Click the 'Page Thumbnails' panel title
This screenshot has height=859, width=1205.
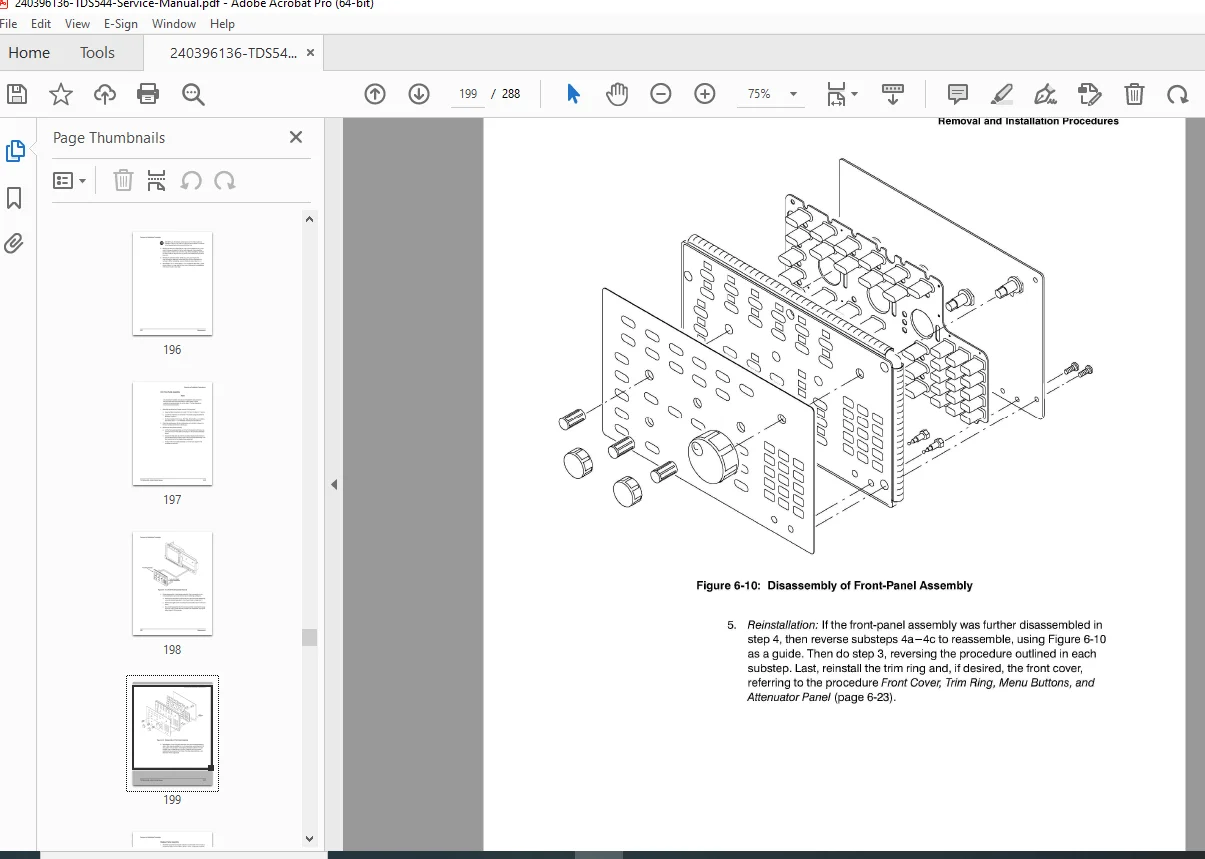[109, 138]
